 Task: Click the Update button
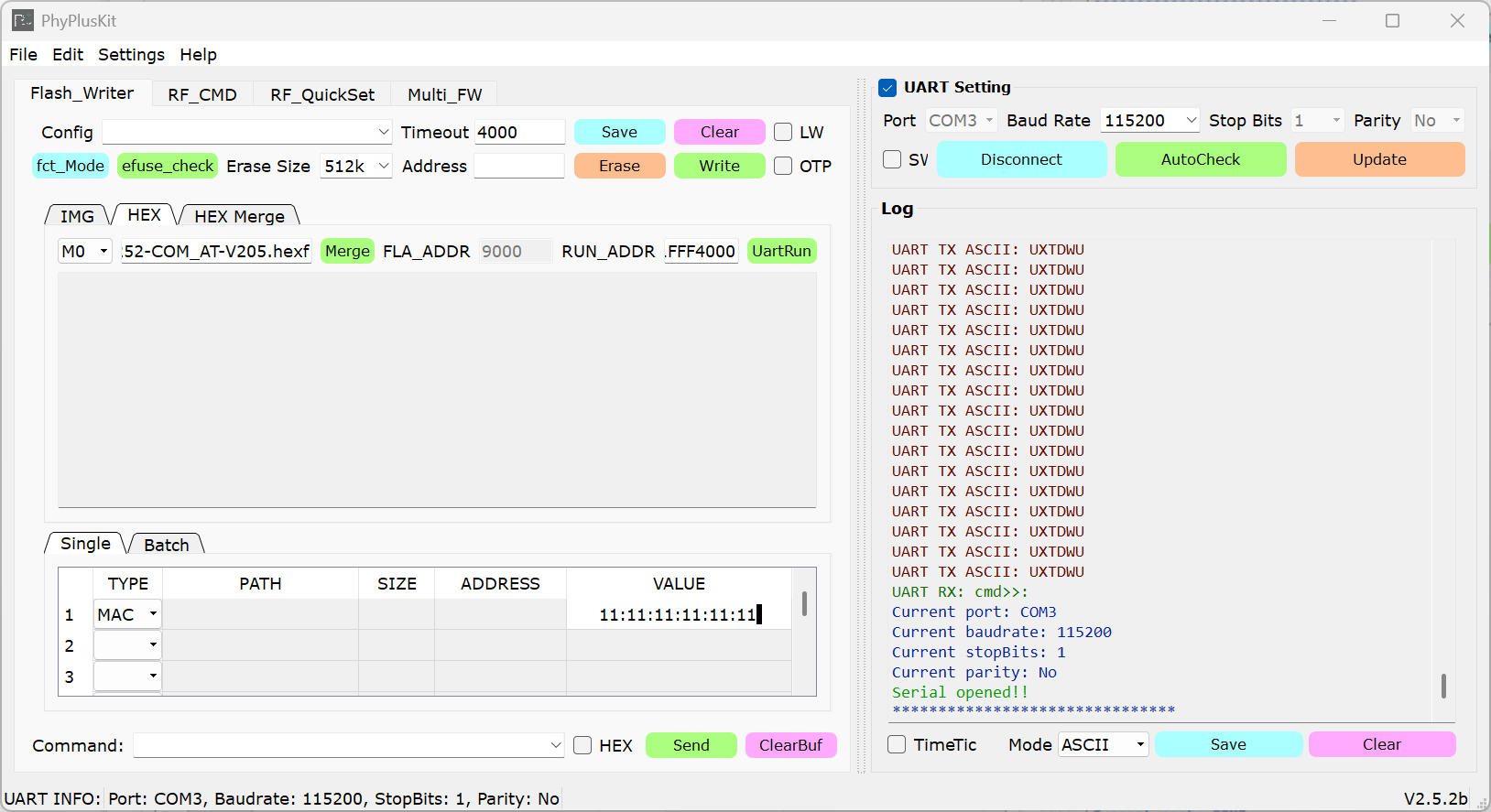(1379, 159)
